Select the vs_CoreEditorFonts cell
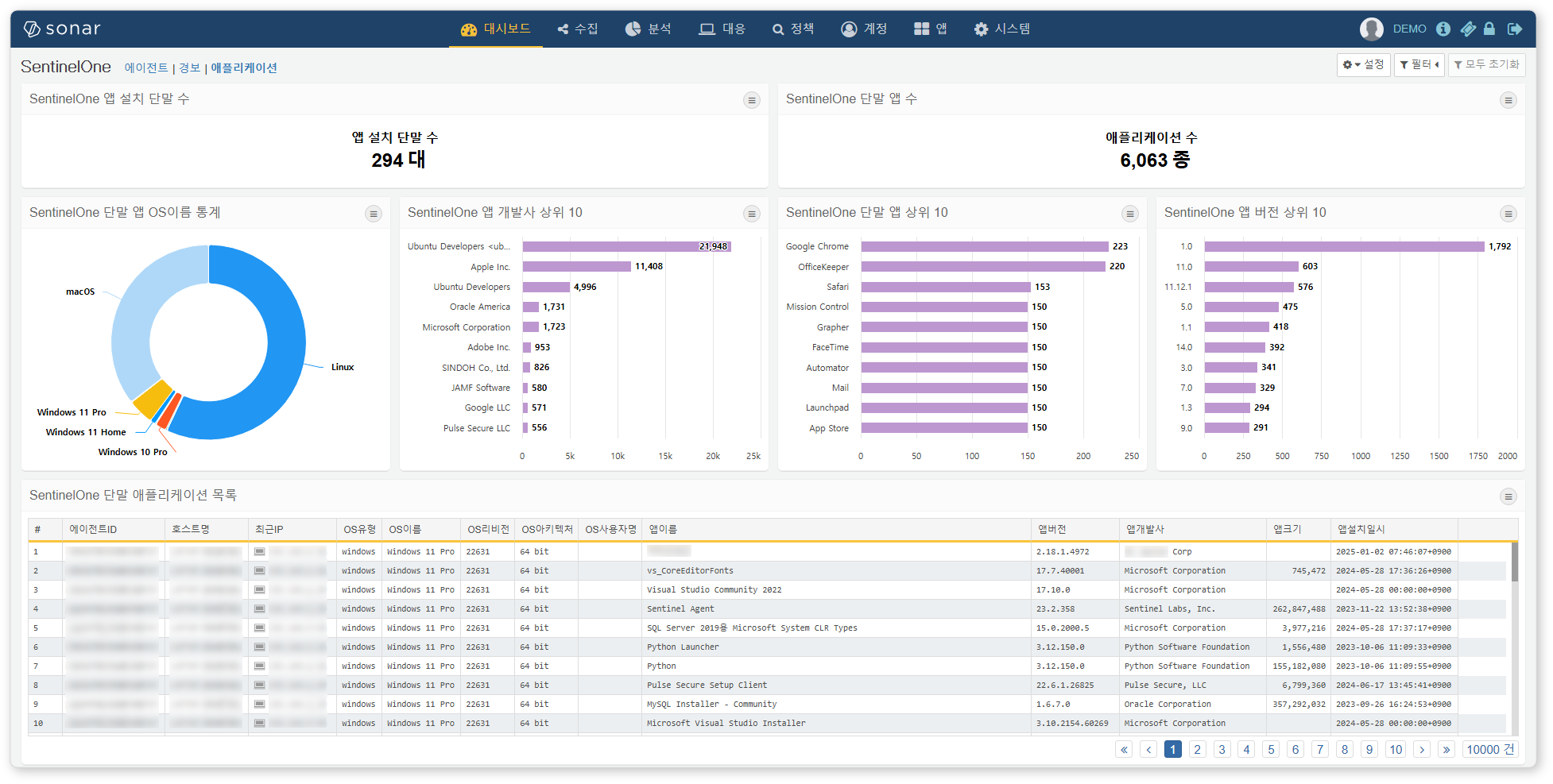 click(x=836, y=570)
